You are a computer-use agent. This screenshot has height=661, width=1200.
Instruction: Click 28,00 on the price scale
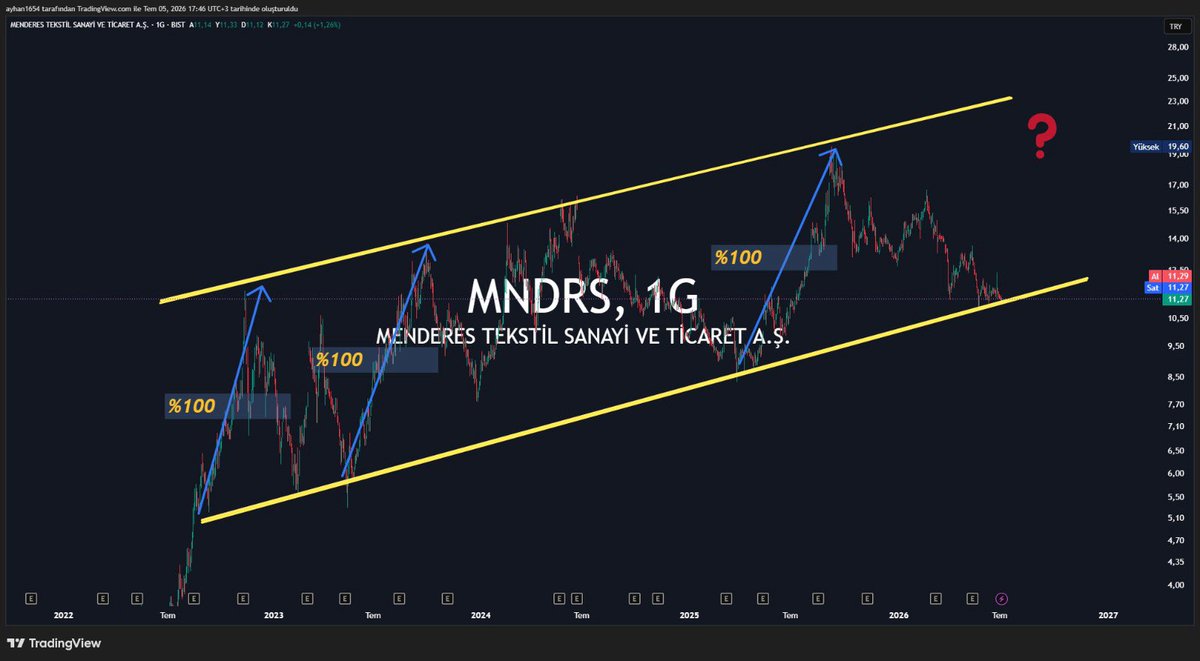[1178, 46]
